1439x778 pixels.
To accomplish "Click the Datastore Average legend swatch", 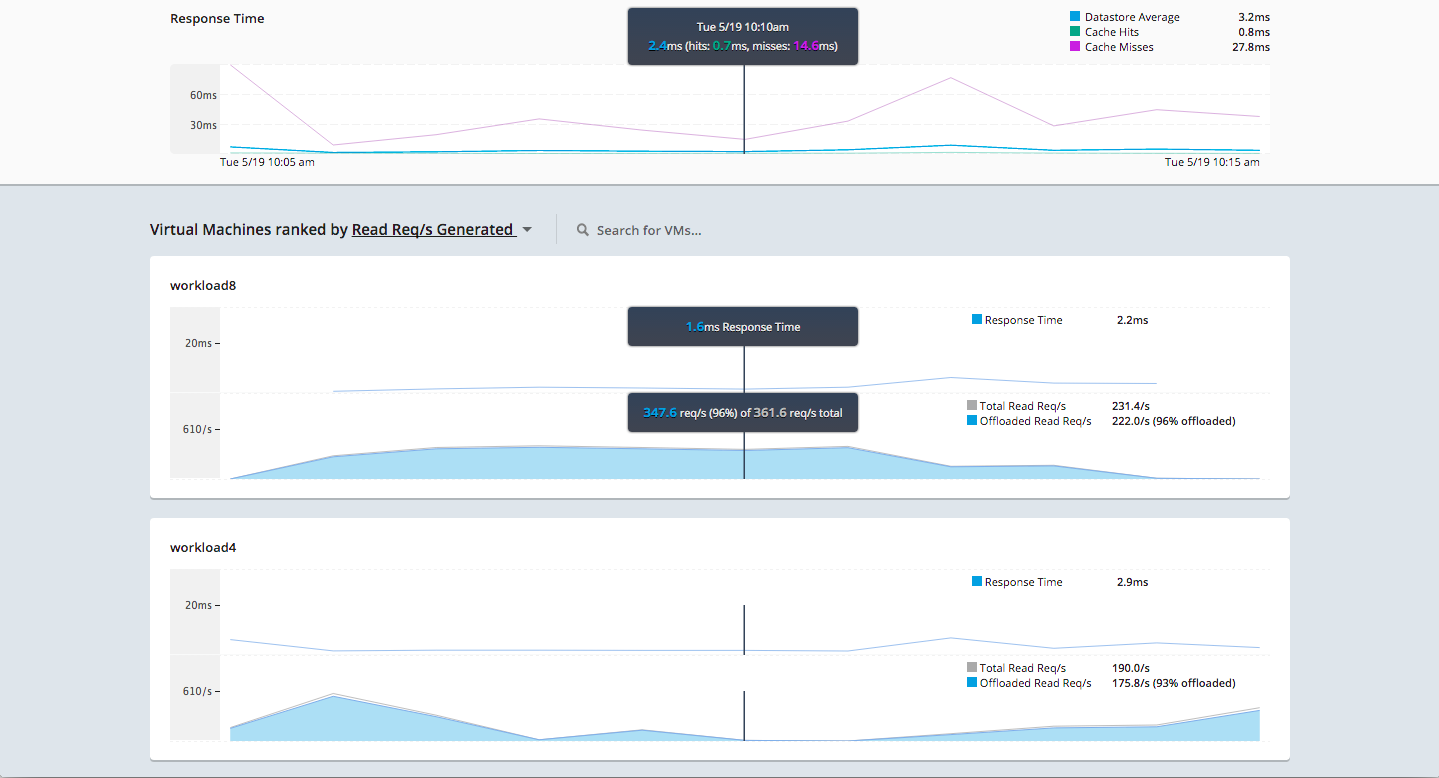I will point(1075,17).
